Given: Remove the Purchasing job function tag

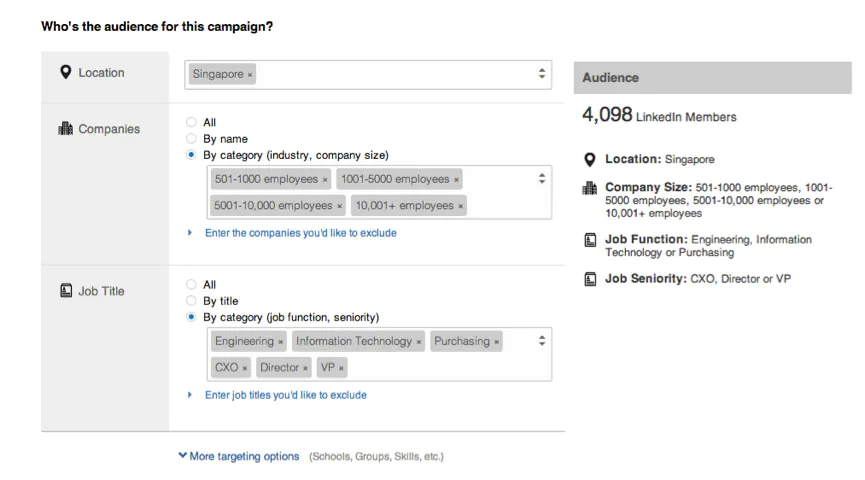Looking at the screenshot, I should 496,342.
